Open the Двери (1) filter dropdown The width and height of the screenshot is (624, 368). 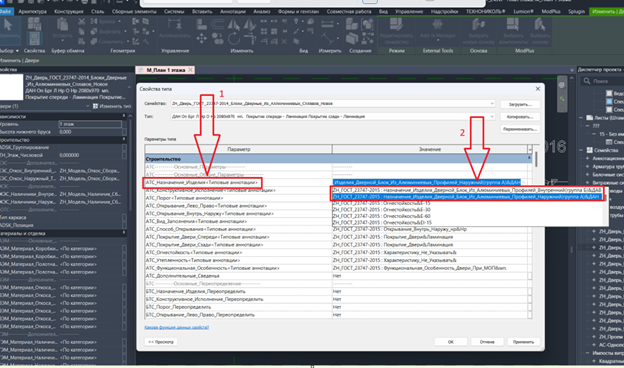88,106
